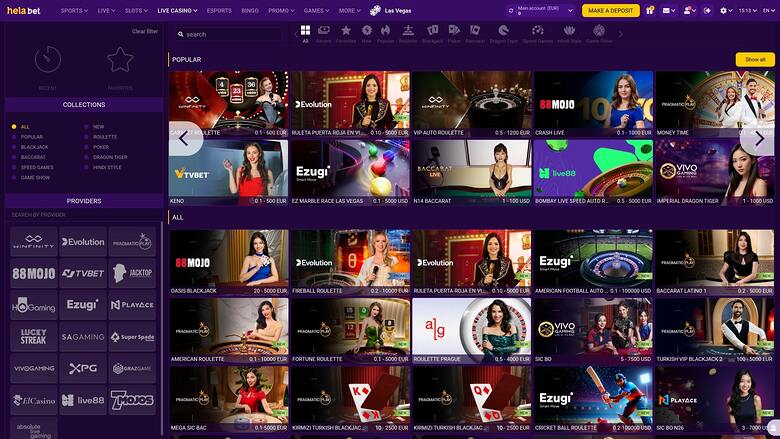Image resolution: width=780 pixels, height=439 pixels.
Task: Expand the Sports menu dropdown
Action: pos(74,10)
